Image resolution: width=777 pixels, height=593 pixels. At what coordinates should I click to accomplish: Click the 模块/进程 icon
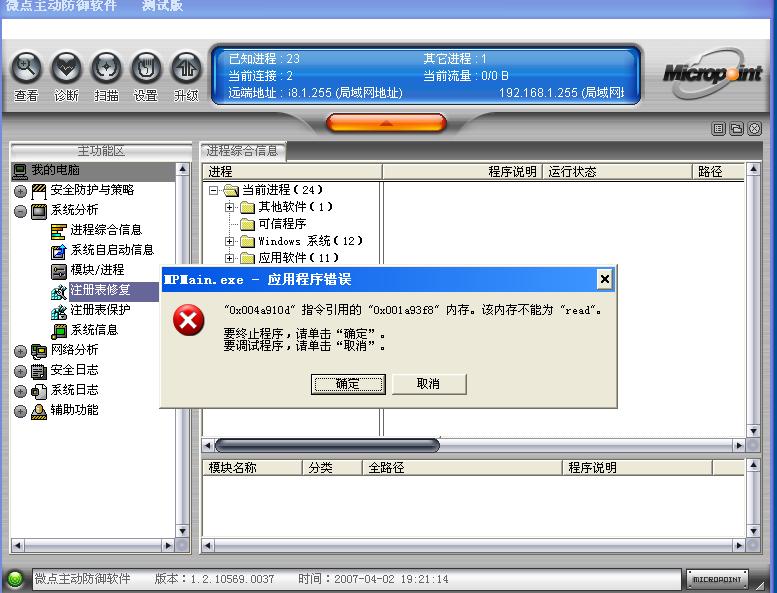(58, 271)
